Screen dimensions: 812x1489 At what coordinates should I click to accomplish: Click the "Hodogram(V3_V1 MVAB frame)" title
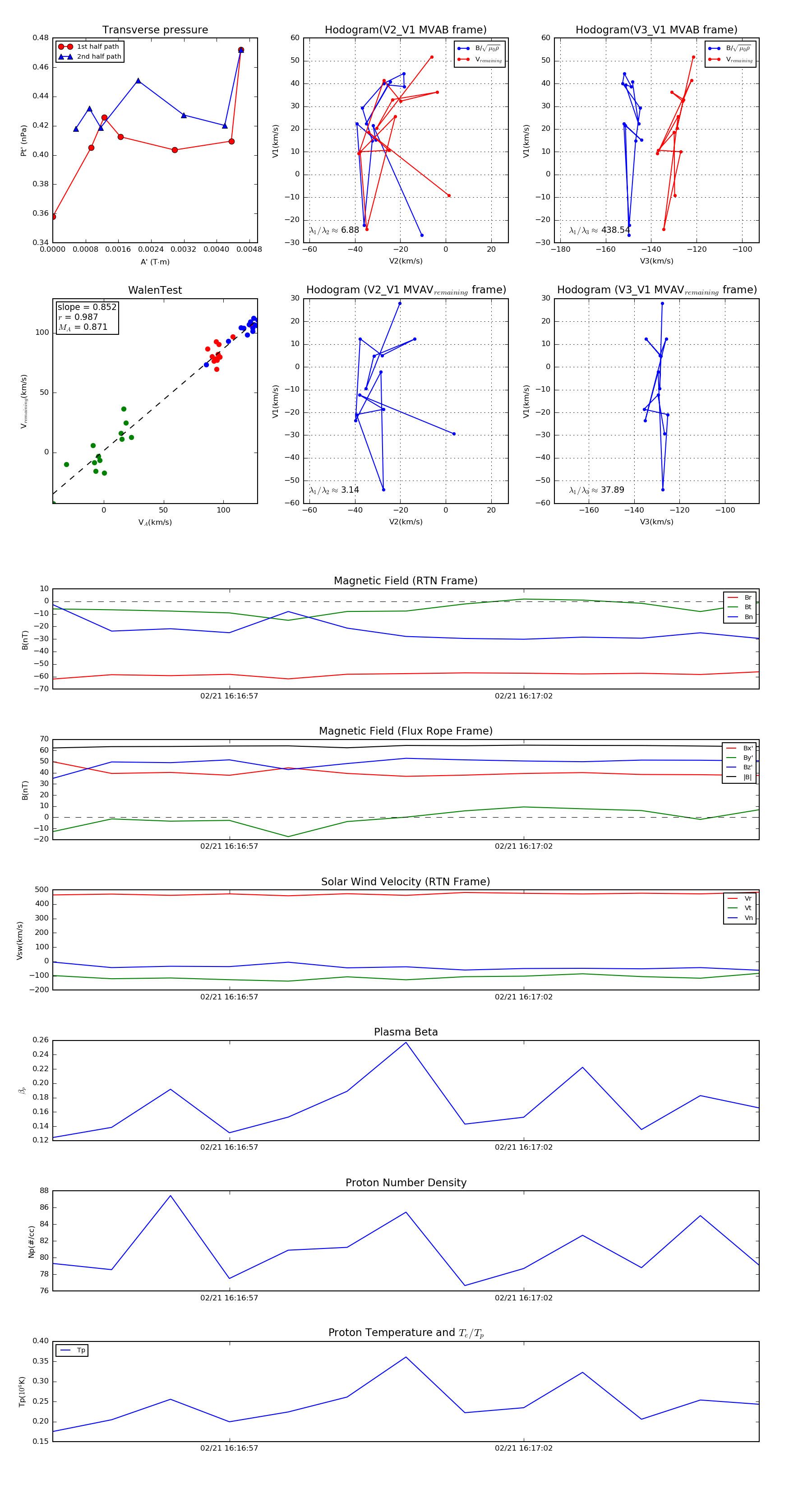pos(656,30)
